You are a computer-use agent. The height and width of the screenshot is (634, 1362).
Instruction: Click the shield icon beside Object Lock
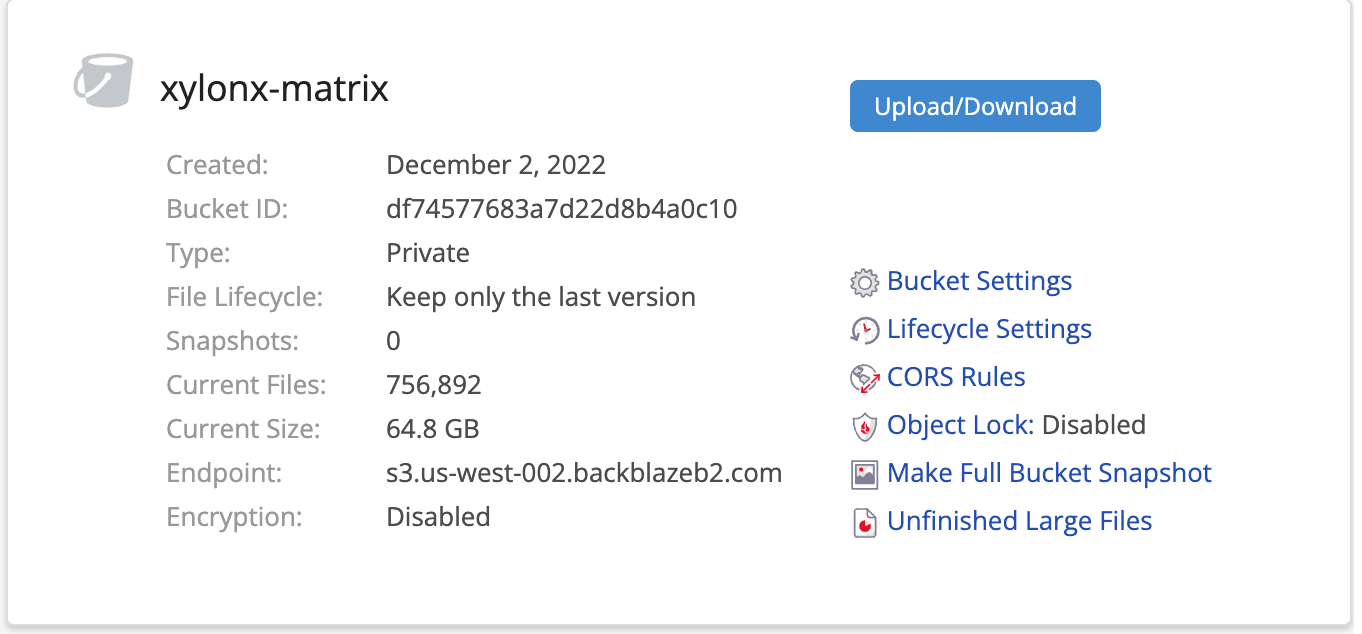[x=864, y=426]
